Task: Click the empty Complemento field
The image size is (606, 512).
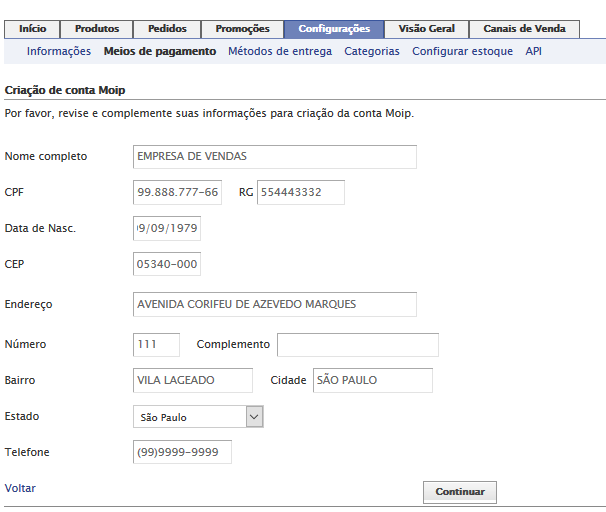Action: [x=357, y=345]
